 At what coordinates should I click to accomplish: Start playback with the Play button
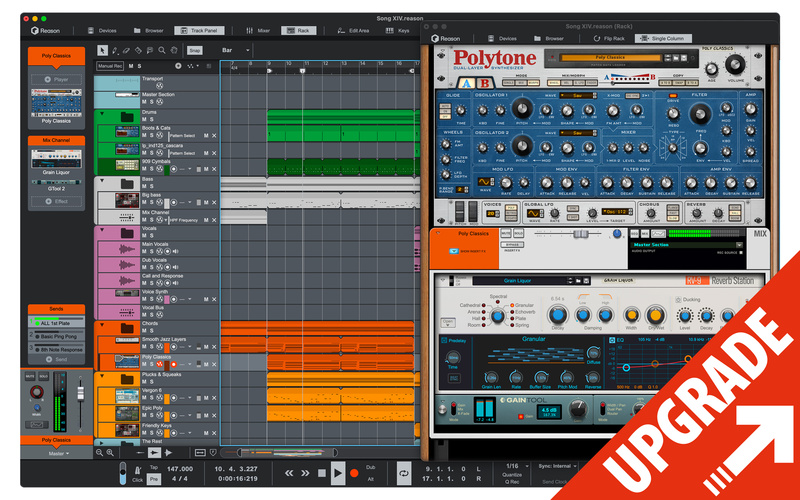pos(337,473)
